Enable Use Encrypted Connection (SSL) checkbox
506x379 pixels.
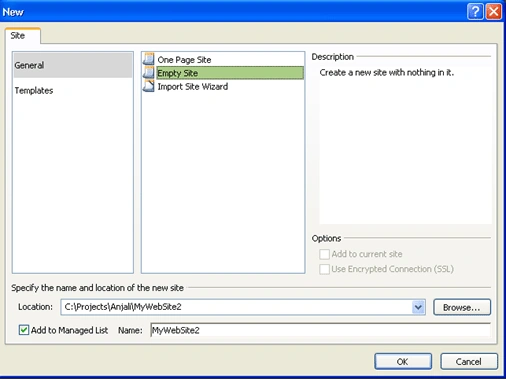coord(324,269)
